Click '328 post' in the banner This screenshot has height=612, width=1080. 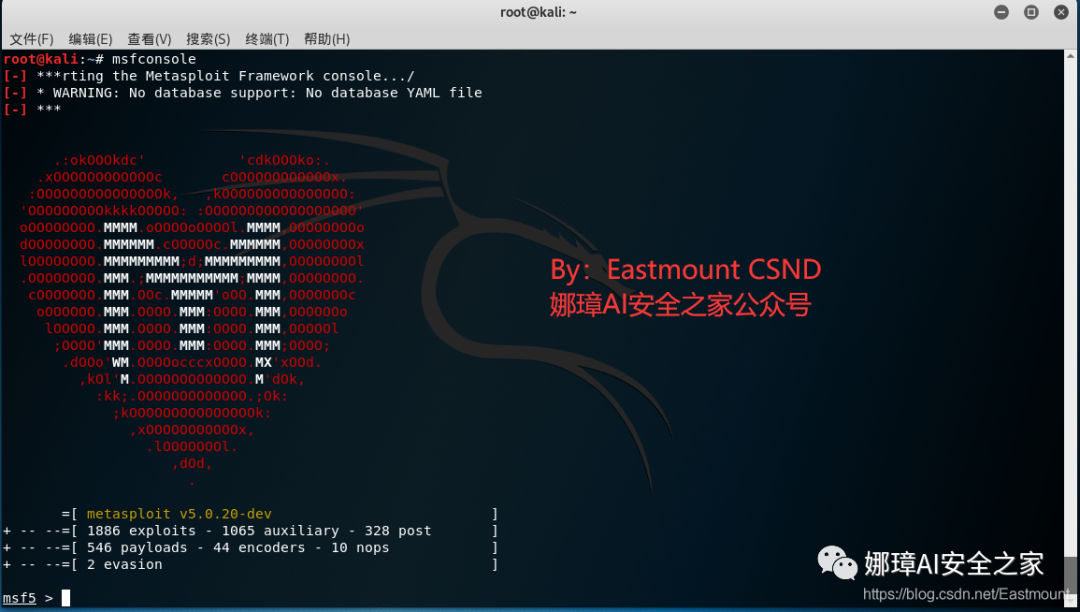[398, 531]
